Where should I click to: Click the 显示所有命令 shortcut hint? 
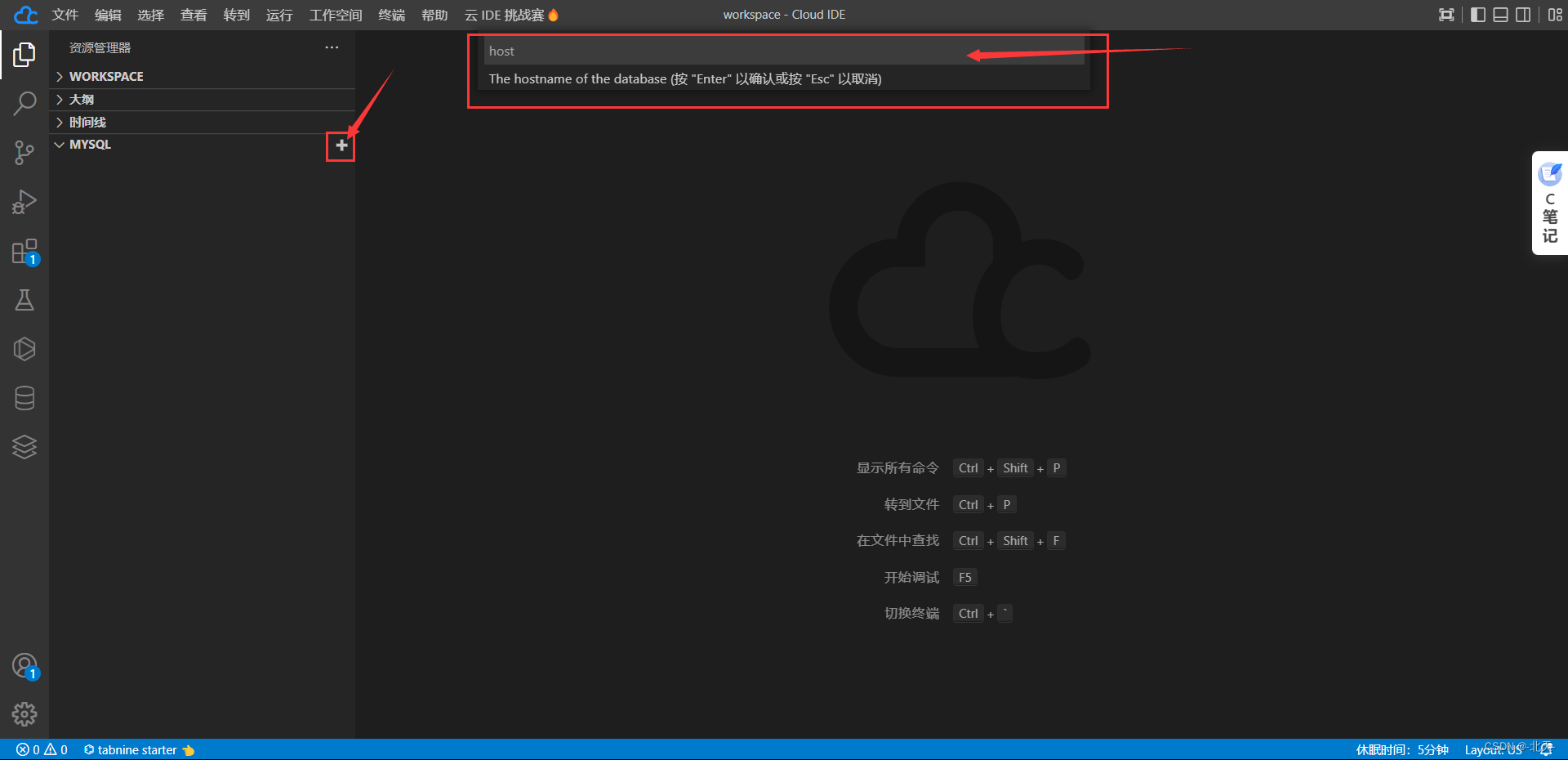tap(898, 468)
